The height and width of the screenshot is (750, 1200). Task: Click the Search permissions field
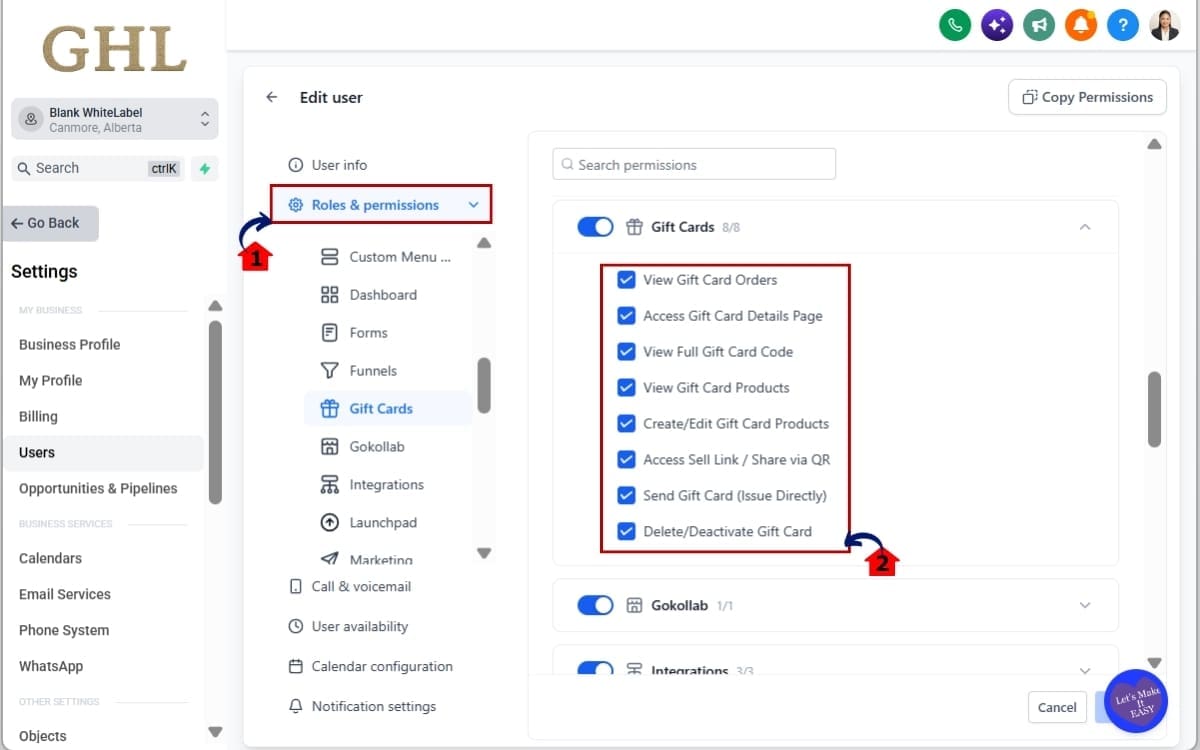coord(694,165)
